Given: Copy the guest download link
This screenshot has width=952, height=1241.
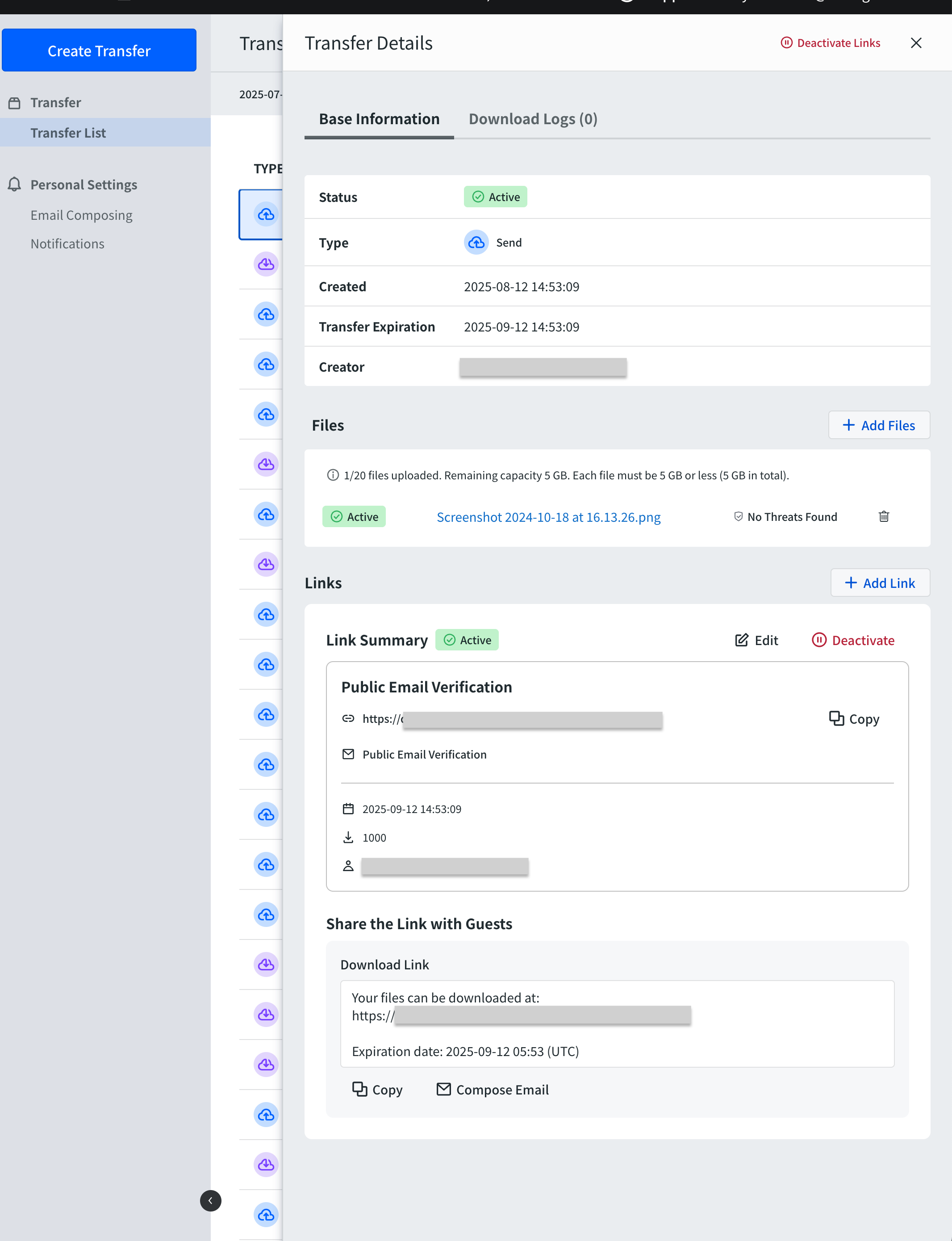Looking at the screenshot, I should pos(377,1089).
